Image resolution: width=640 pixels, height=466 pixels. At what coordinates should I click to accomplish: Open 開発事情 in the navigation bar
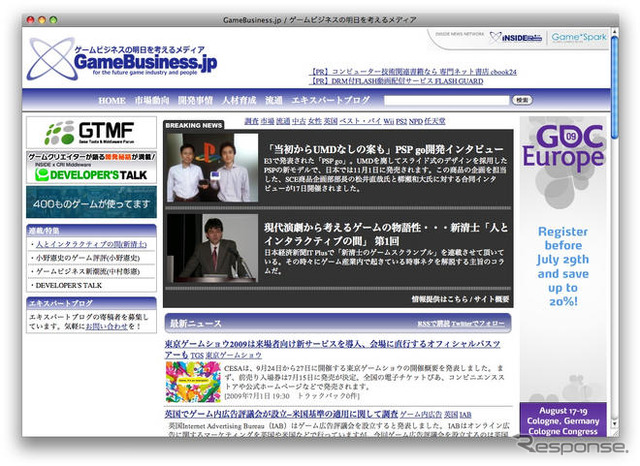click(x=195, y=100)
